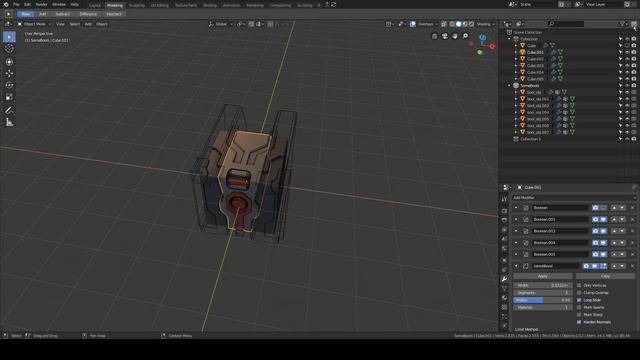Toggle render camera icon for Cube.003

pyautogui.click(x=634, y=65)
